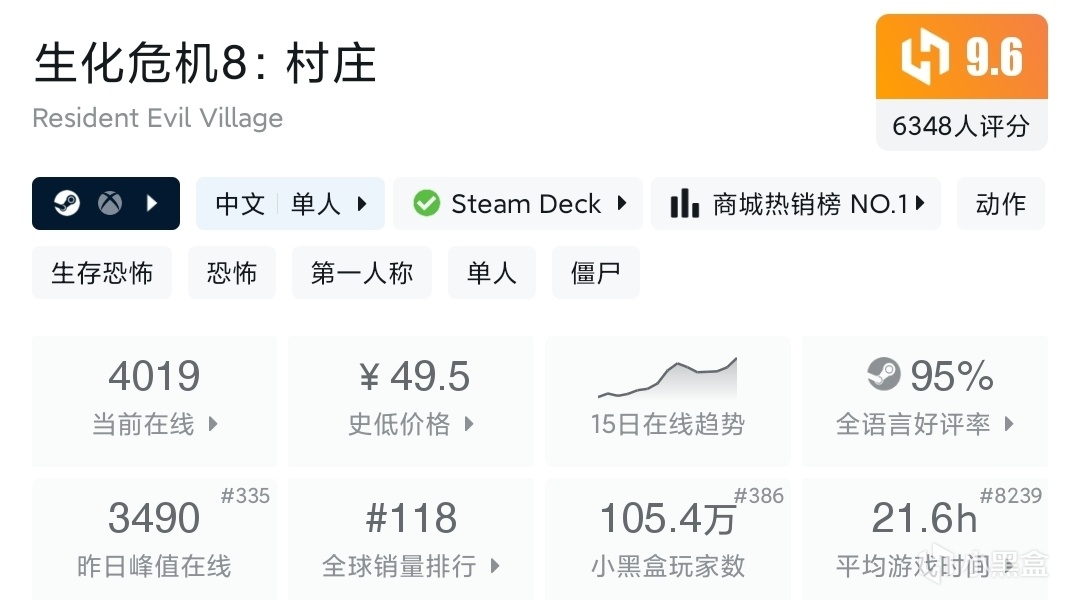This screenshot has height=600, width=1080.
Task: Select the 动作 genre tag
Action: 1000,204
